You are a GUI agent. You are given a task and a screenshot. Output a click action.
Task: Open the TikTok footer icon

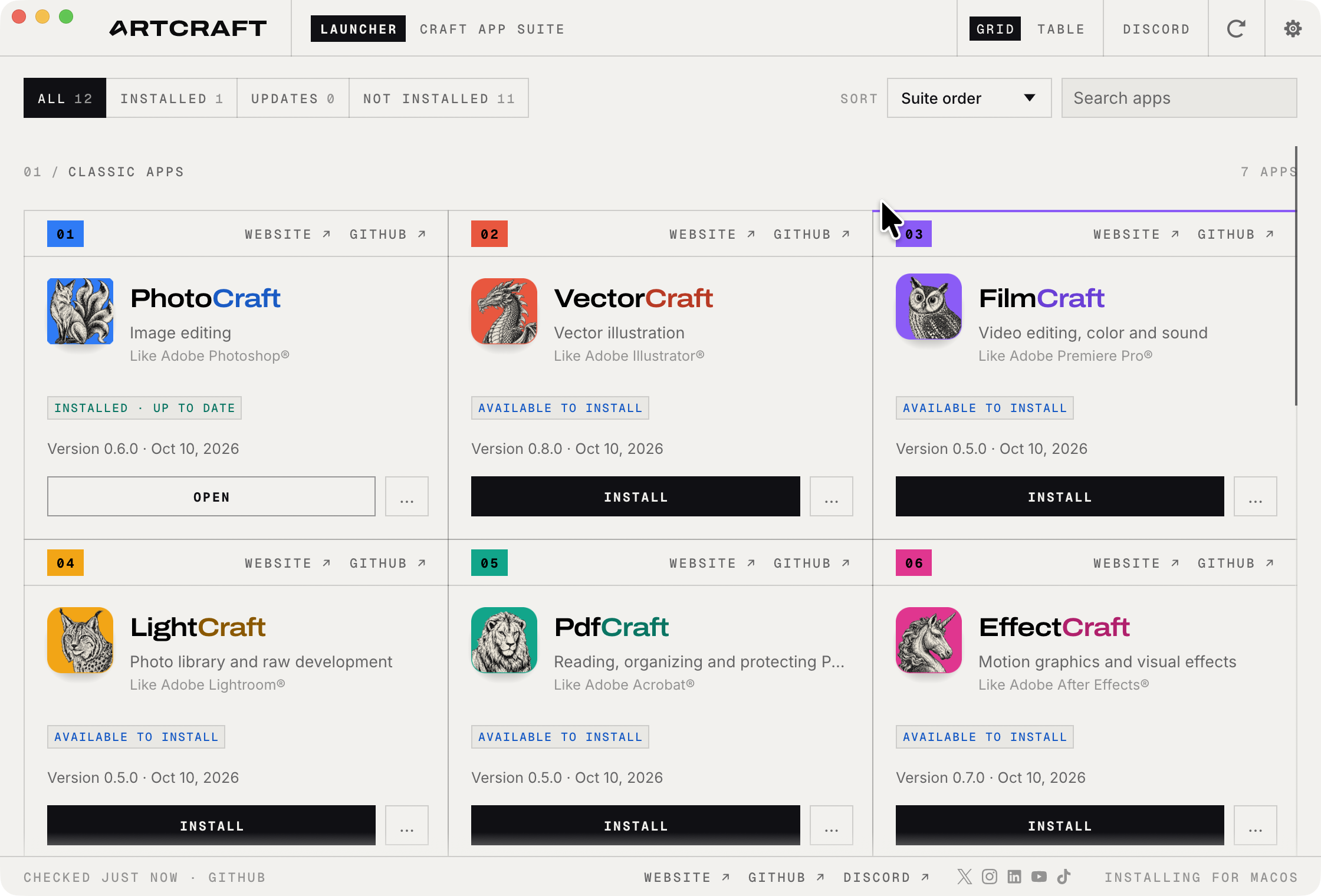[x=1064, y=877]
